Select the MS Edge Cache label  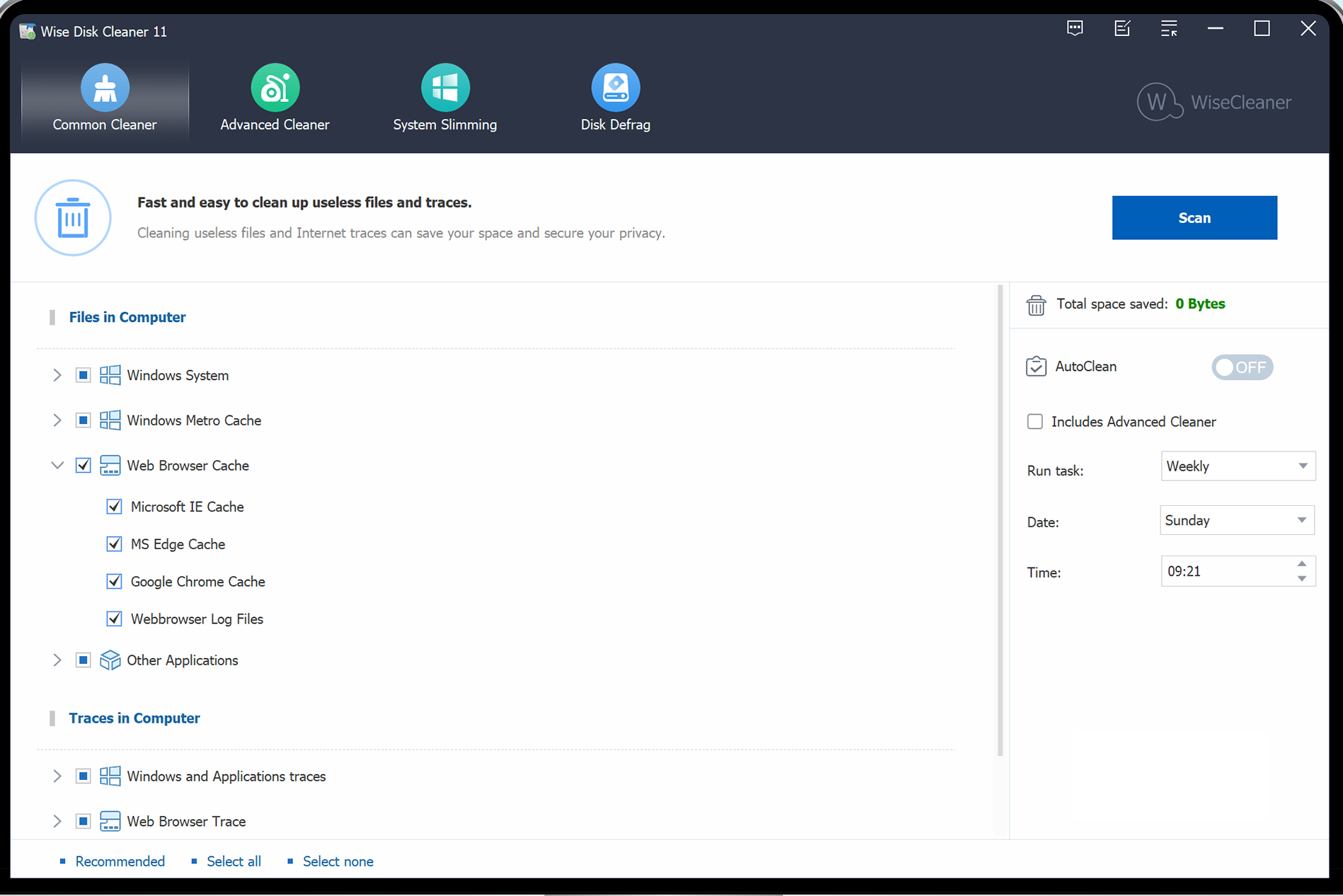[x=178, y=544]
